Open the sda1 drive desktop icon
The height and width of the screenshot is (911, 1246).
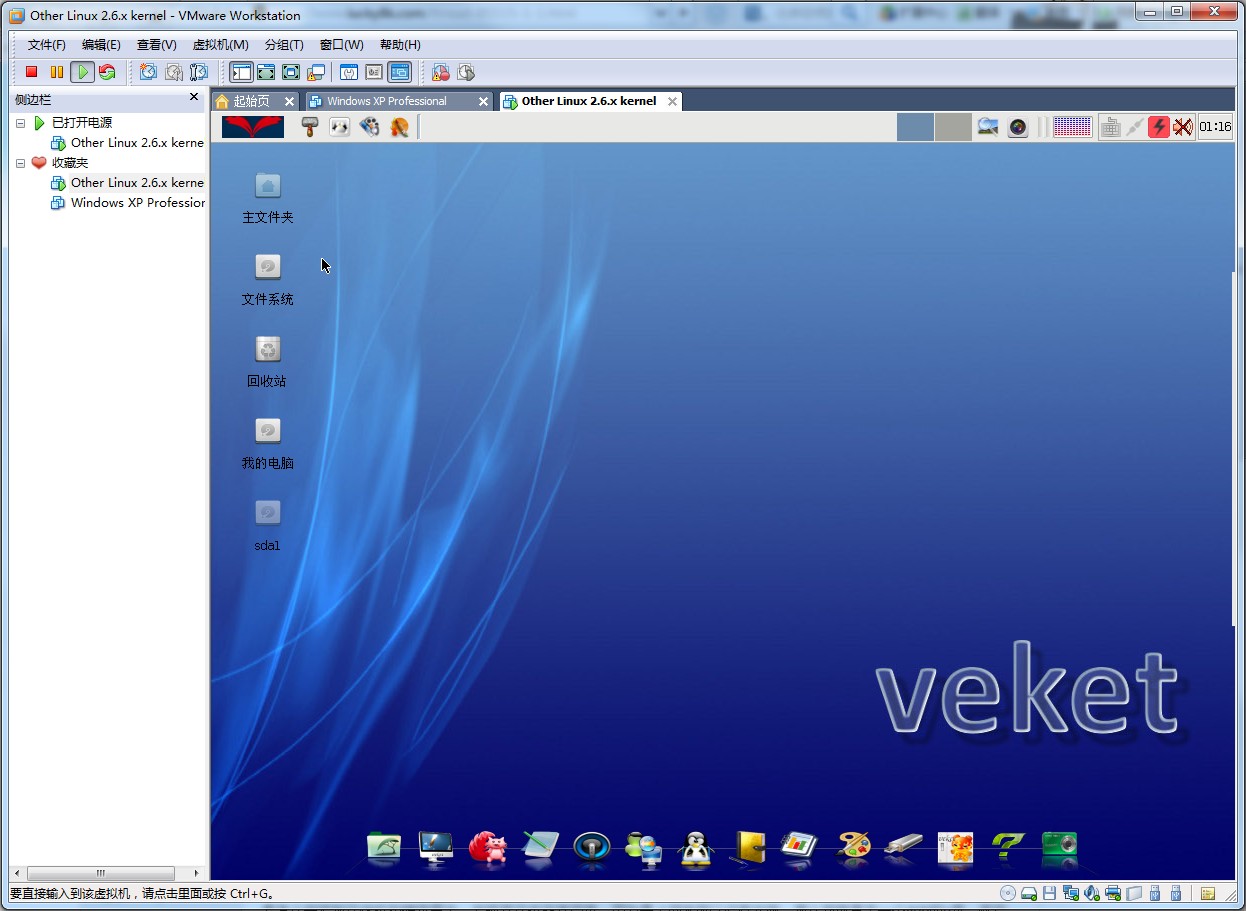[x=267, y=525]
